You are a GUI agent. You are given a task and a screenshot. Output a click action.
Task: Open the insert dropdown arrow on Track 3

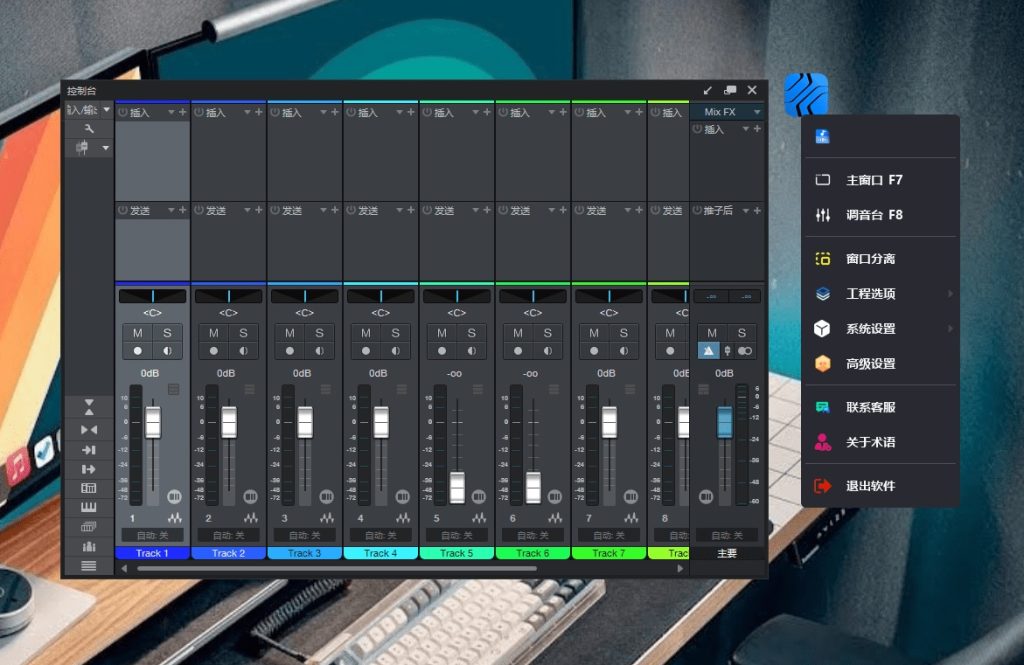pyautogui.click(x=323, y=112)
